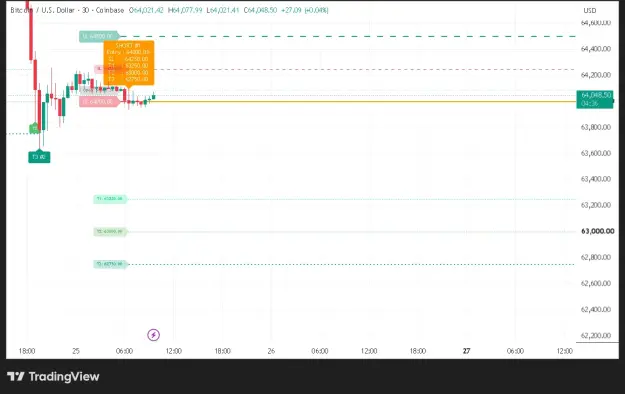Click the low value L64,021.41
The image size is (625, 394).
click(x=223, y=10)
